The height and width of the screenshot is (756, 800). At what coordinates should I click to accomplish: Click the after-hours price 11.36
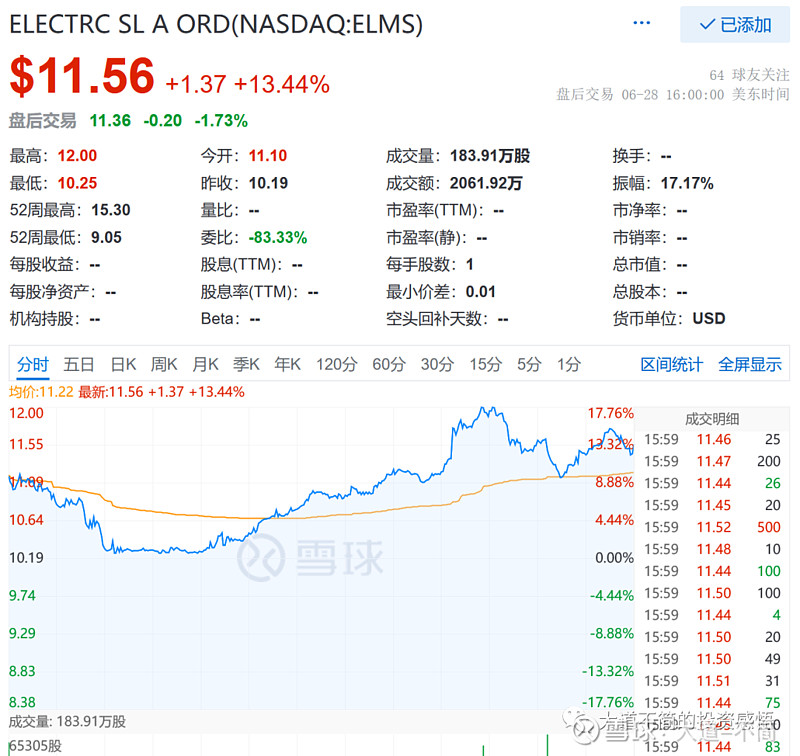click(110, 121)
